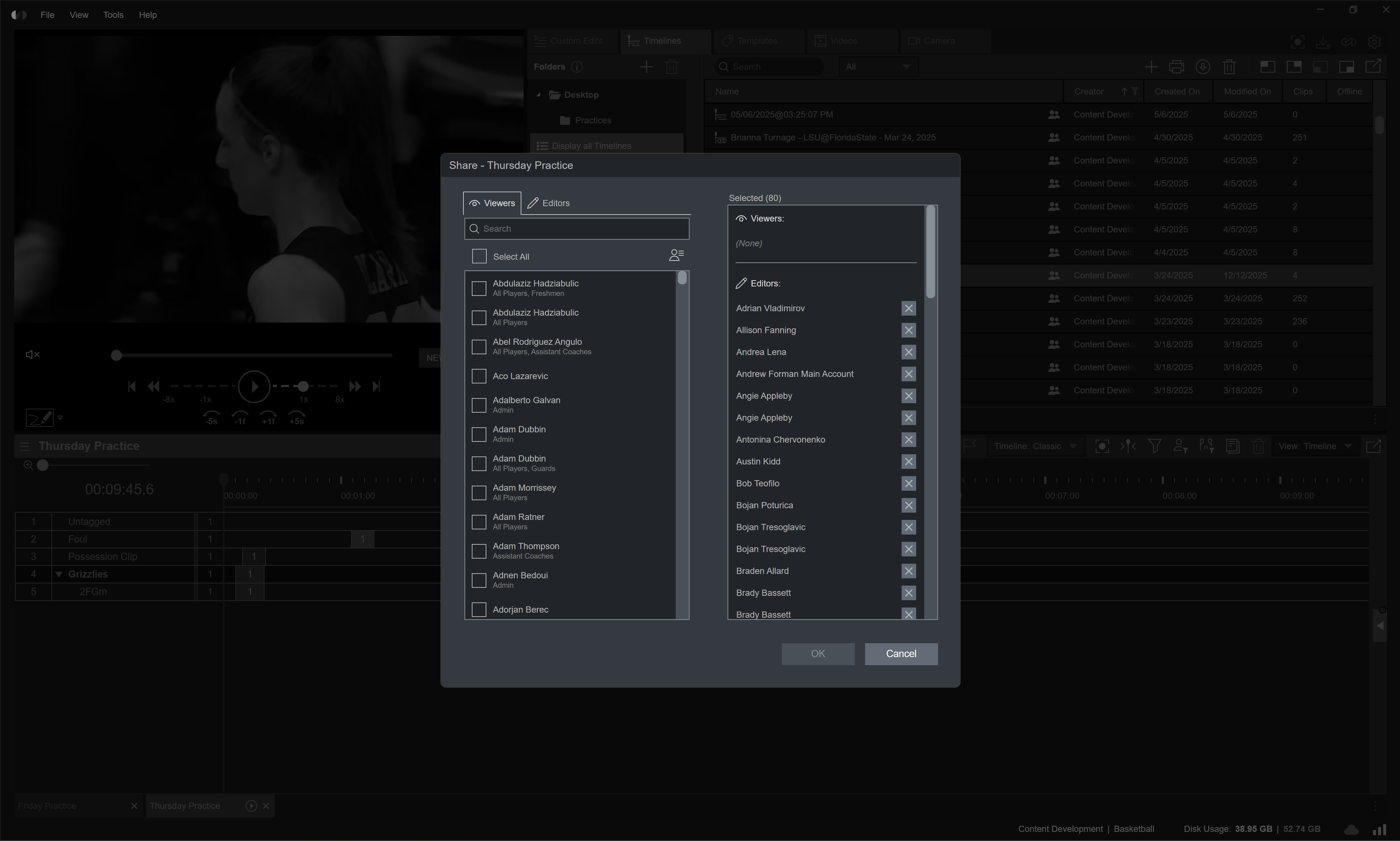Click the settings gear icon at top right

tap(1374, 41)
